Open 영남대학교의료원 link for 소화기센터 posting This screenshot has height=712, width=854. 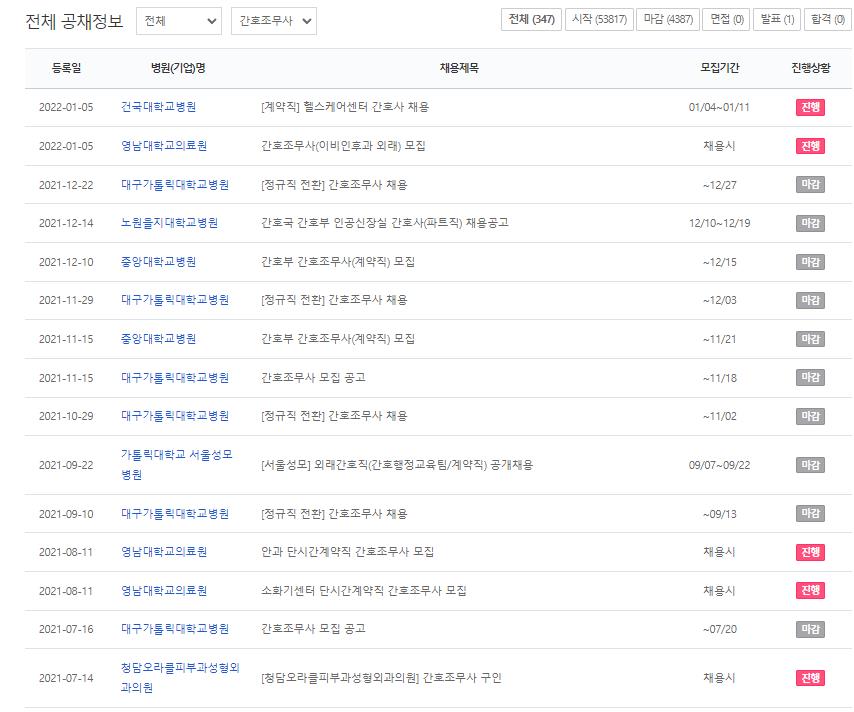(x=164, y=591)
